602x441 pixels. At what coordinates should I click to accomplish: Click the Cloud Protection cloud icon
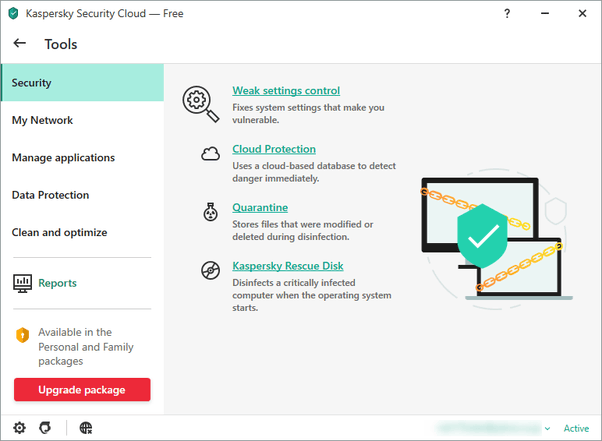210,154
